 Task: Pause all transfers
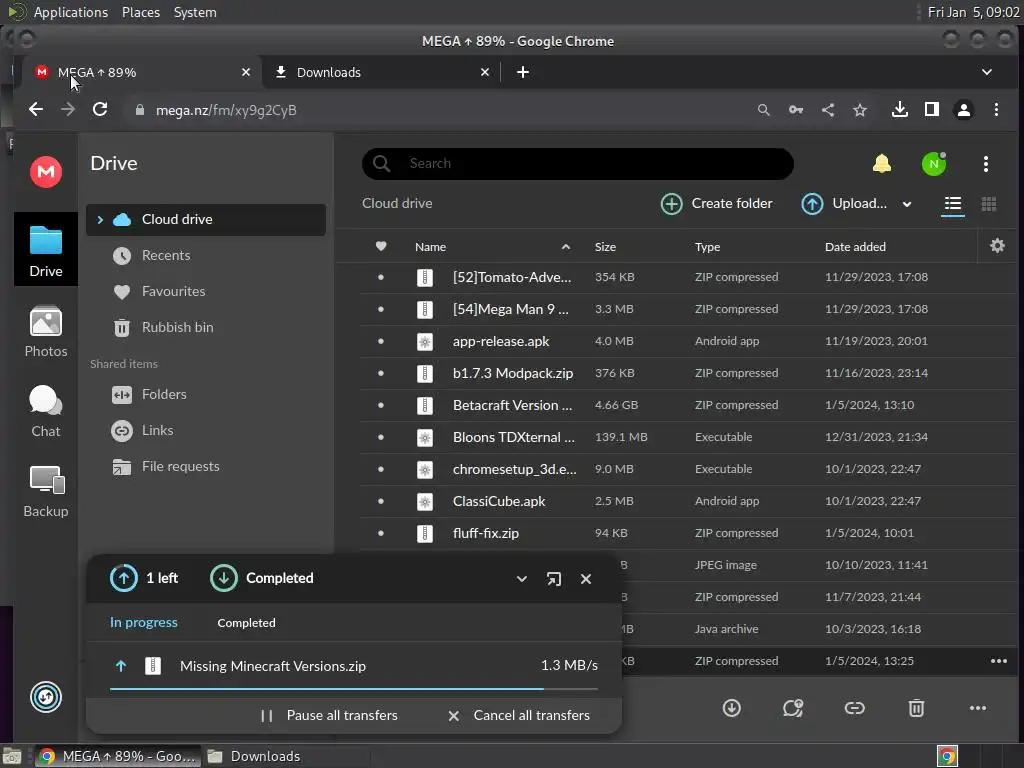[328, 715]
